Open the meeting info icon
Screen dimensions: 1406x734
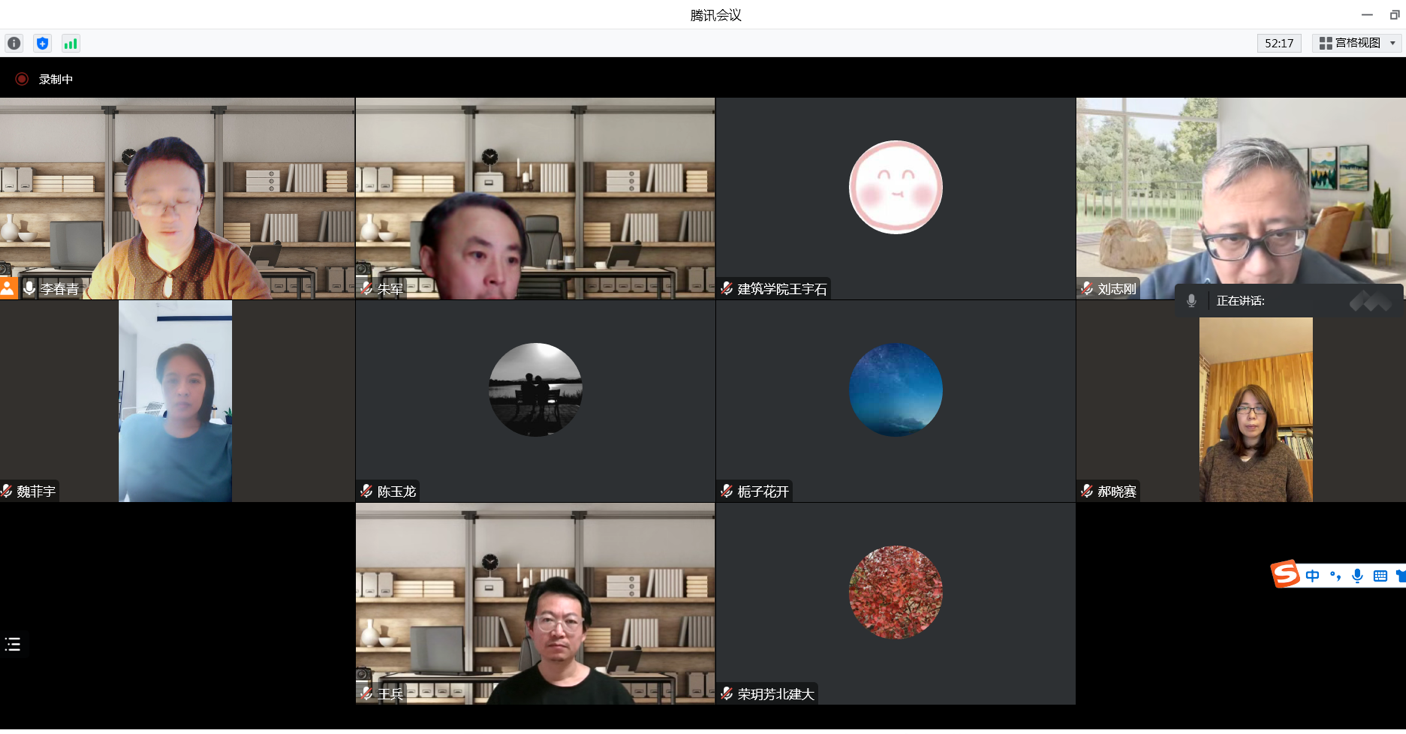pos(14,43)
